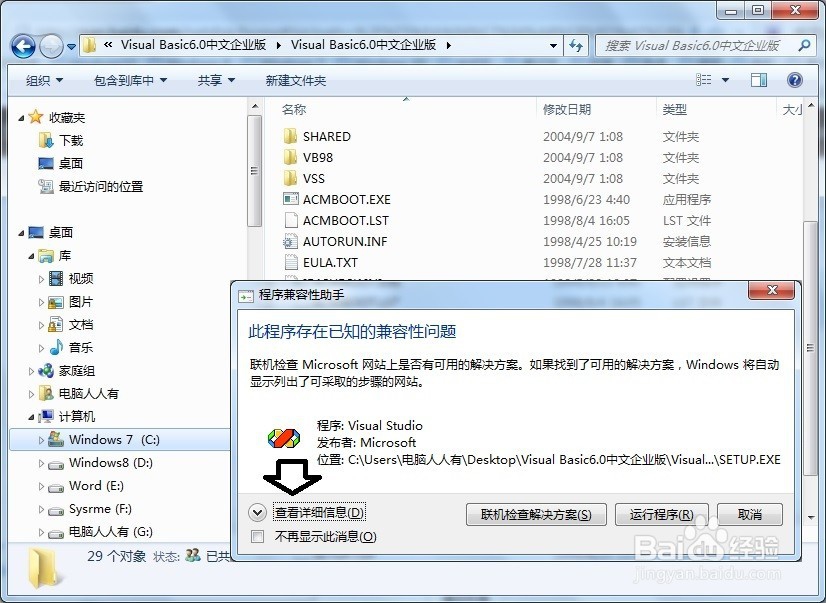The width and height of the screenshot is (826, 603).
Task: Click 新建文件夹 in the toolbar
Action: point(296,80)
